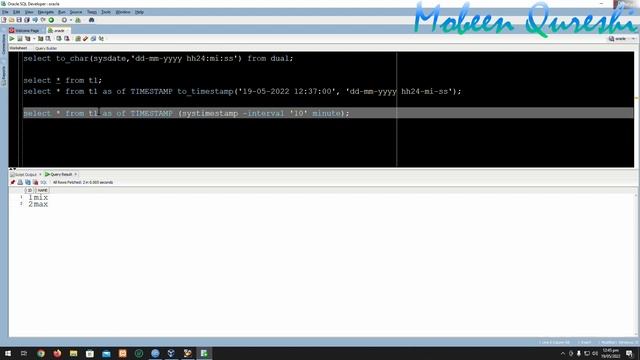
Task: Open the Run menu
Action: coord(62,12)
